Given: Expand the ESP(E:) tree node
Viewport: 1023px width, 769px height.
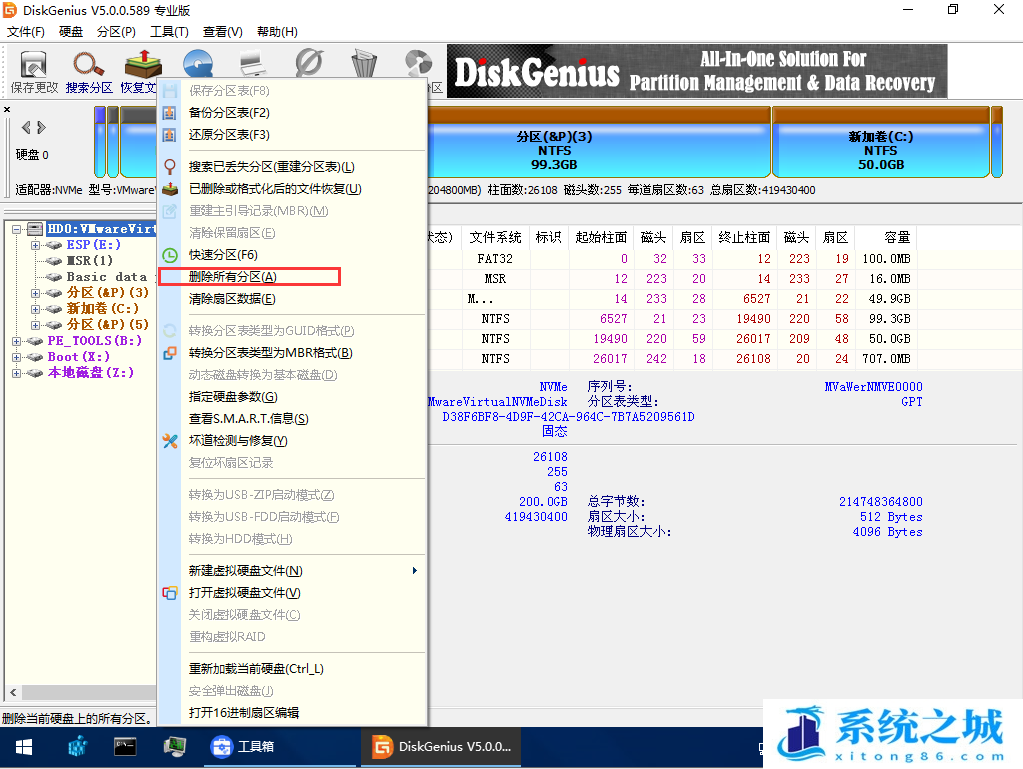Looking at the screenshot, I should 35,245.
